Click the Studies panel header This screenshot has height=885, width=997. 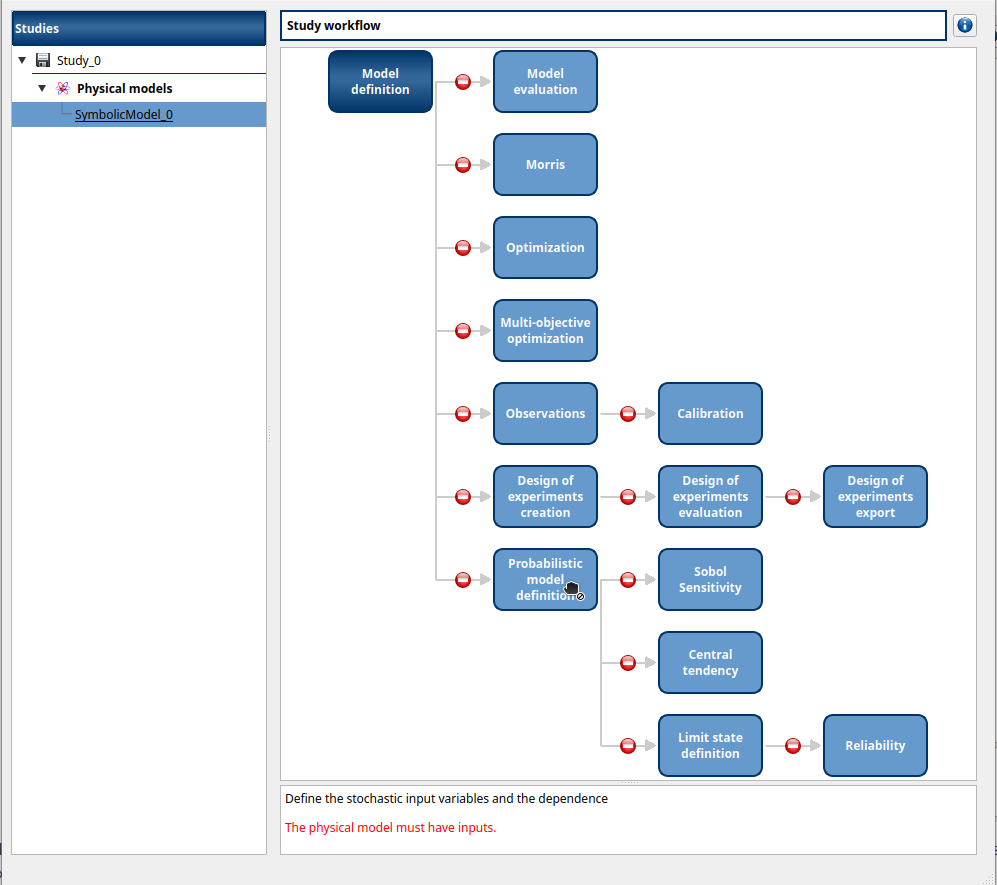coord(139,28)
